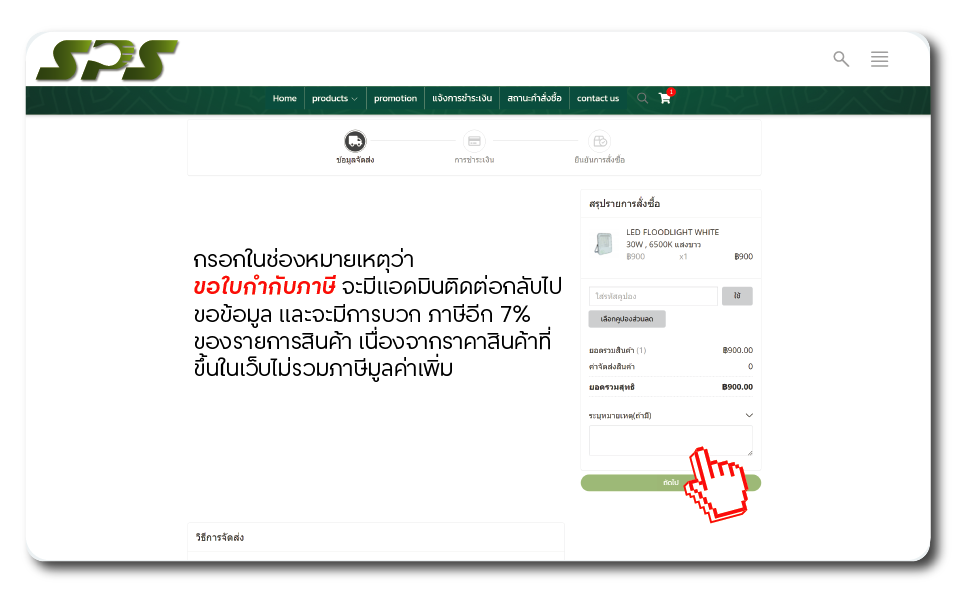Click the contact us link
960x599 pixels.
click(x=598, y=98)
